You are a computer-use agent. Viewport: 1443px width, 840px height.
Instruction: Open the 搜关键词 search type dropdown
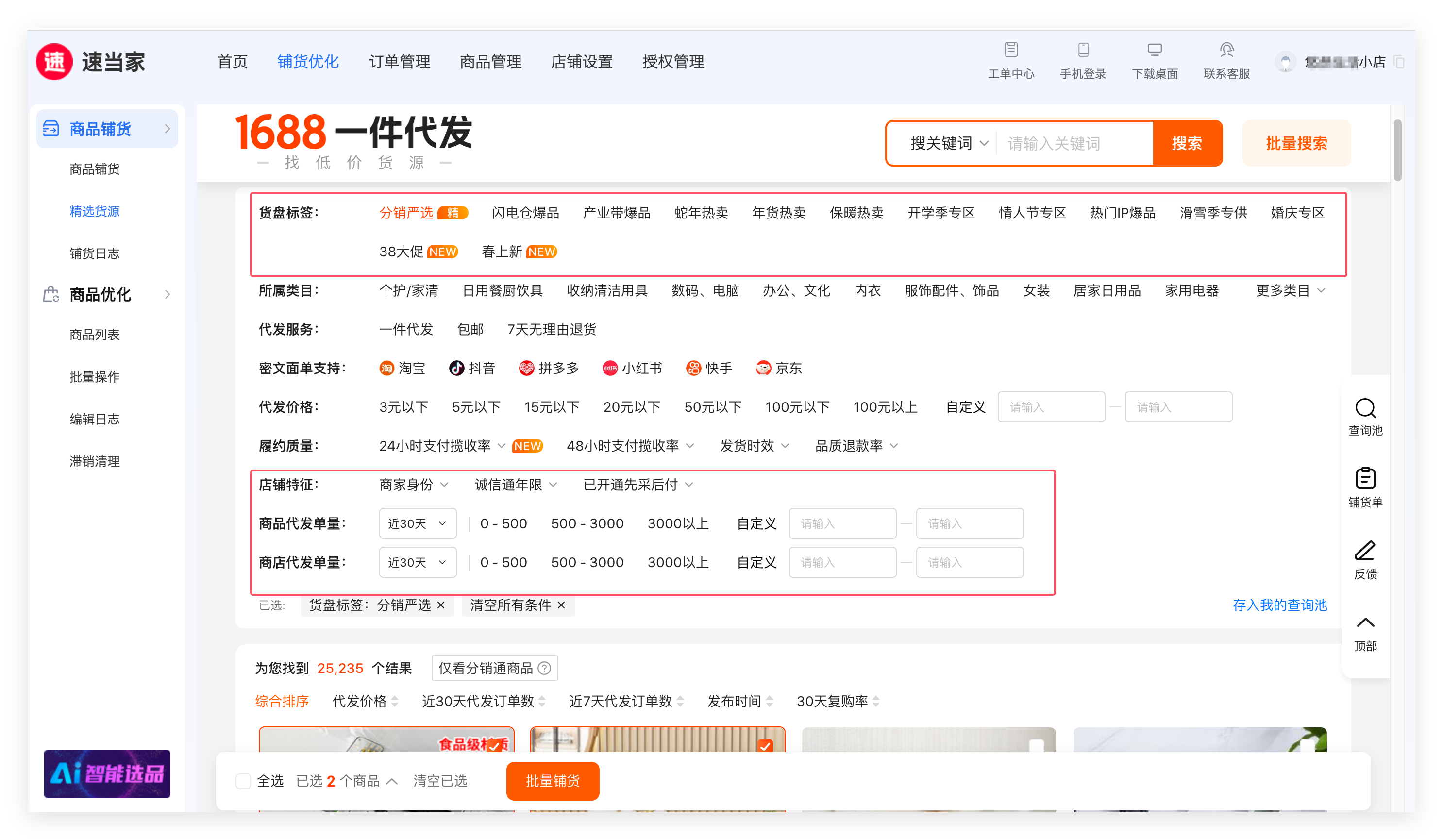[x=948, y=143]
